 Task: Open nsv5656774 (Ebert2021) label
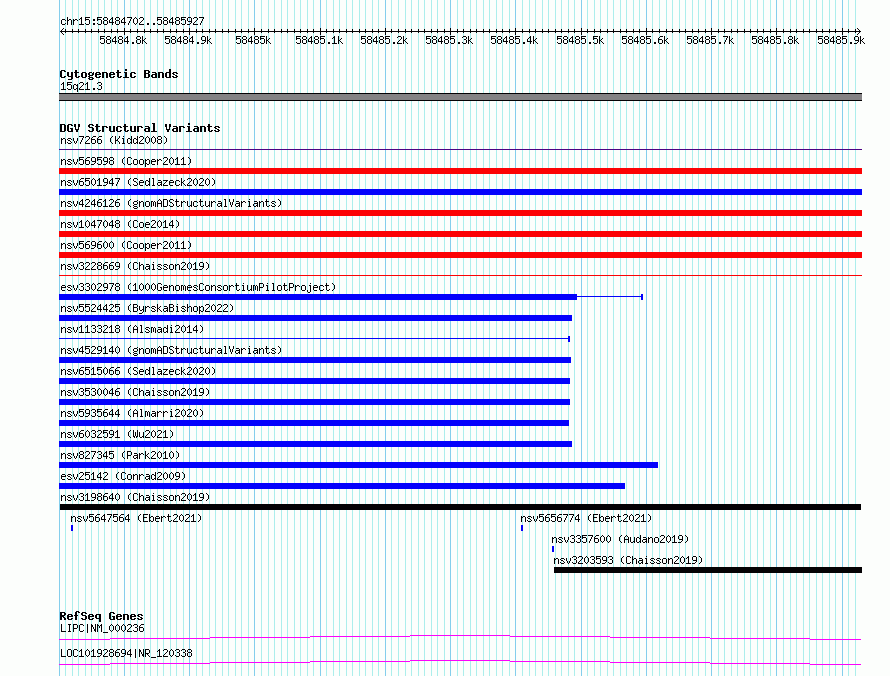pyautogui.click(x=586, y=518)
